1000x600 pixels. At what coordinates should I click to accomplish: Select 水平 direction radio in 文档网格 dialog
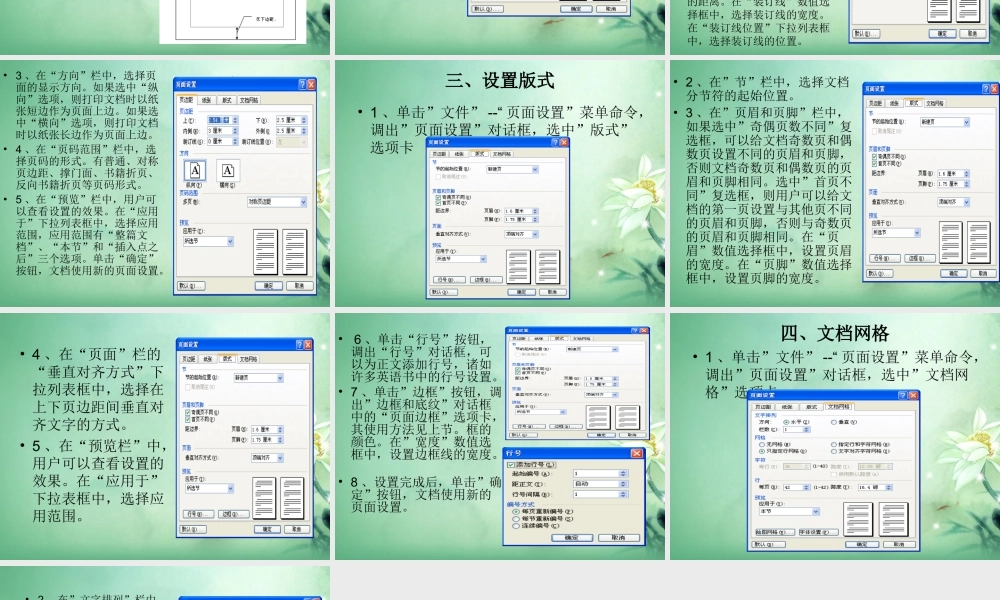click(786, 422)
